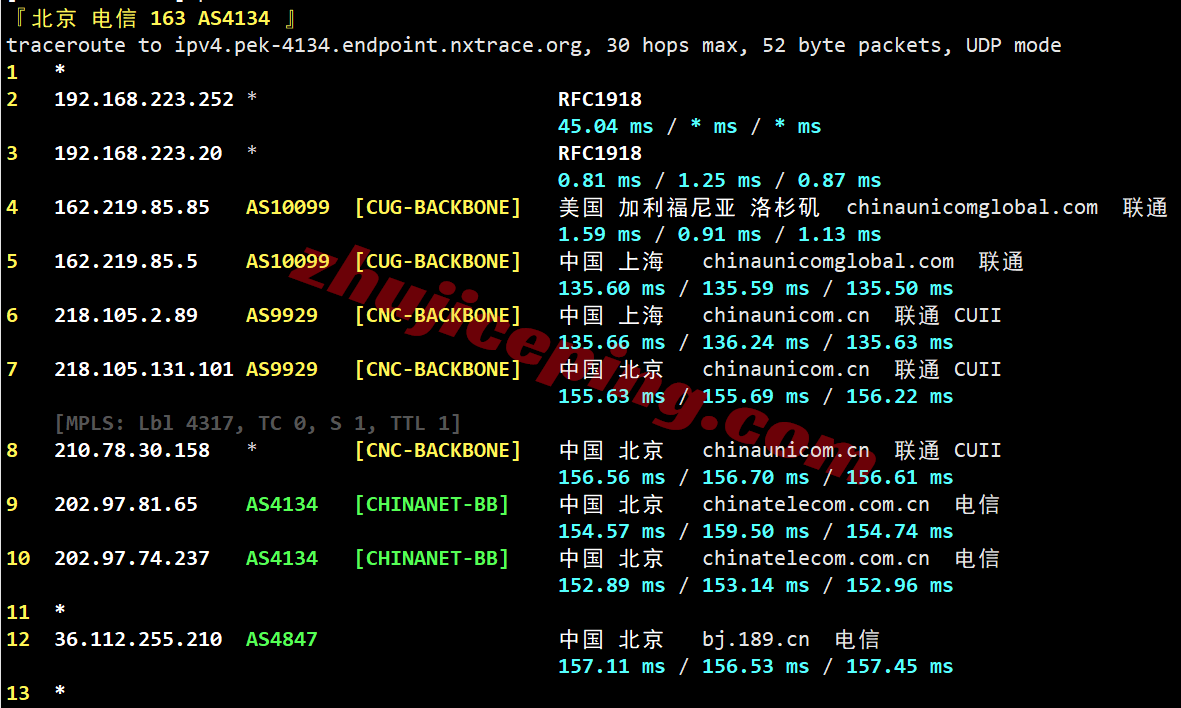Click AS4134 on hop 10 row
The height and width of the screenshot is (708, 1181).
click(282, 559)
